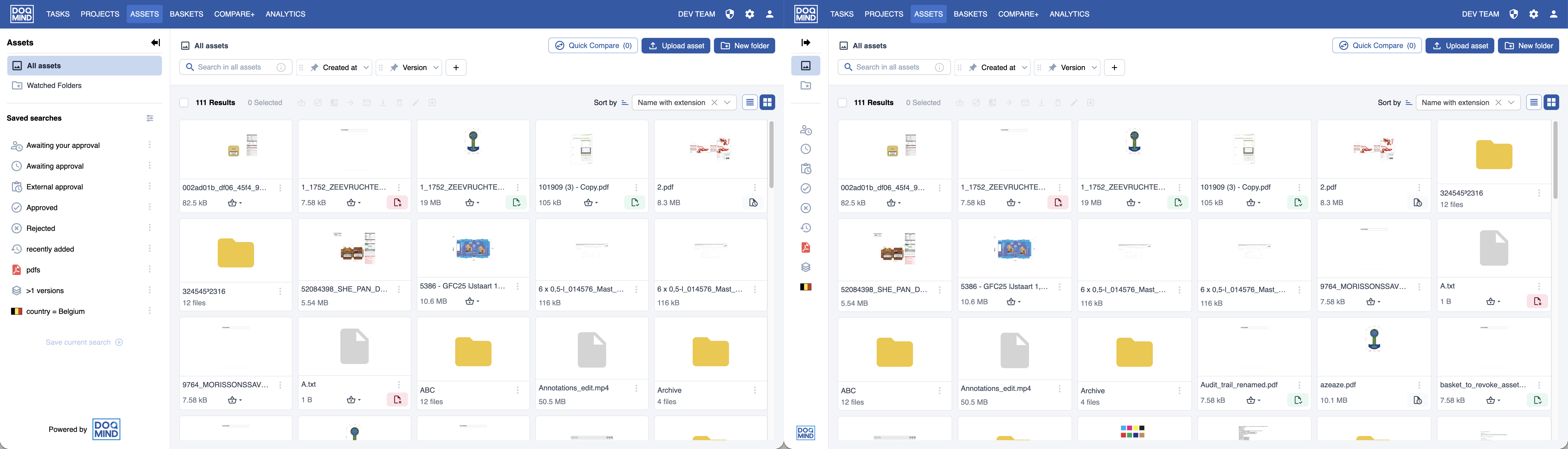Right window: click Watched Folders icon in collapsed sidebar
This screenshot has height=449, width=1568.
tap(806, 86)
